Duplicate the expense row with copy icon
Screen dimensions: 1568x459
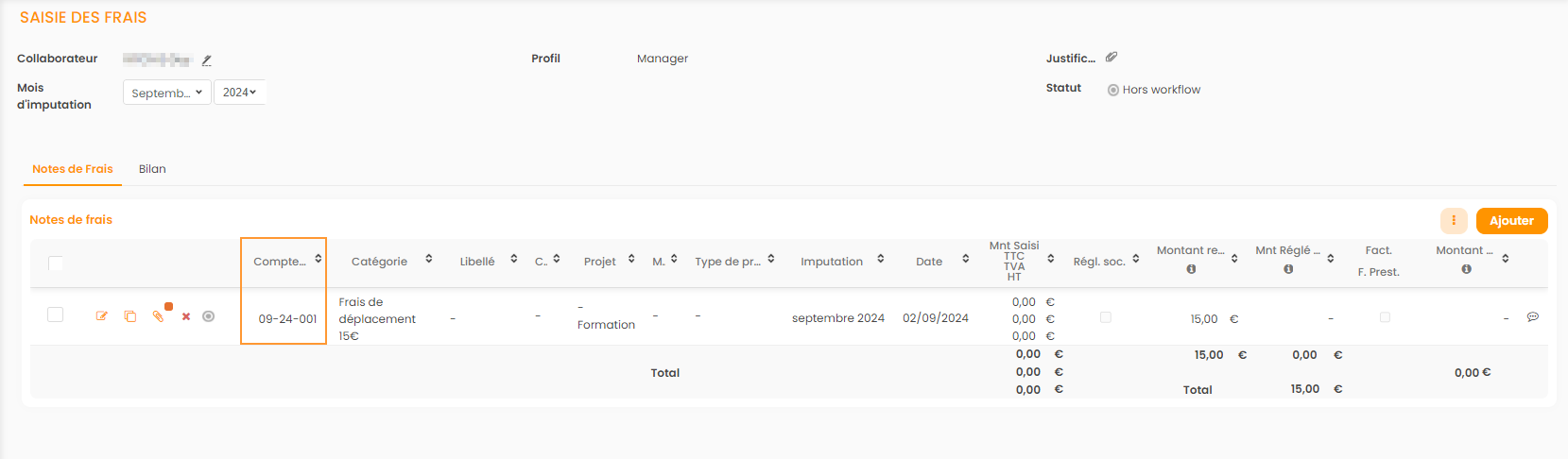(x=130, y=316)
